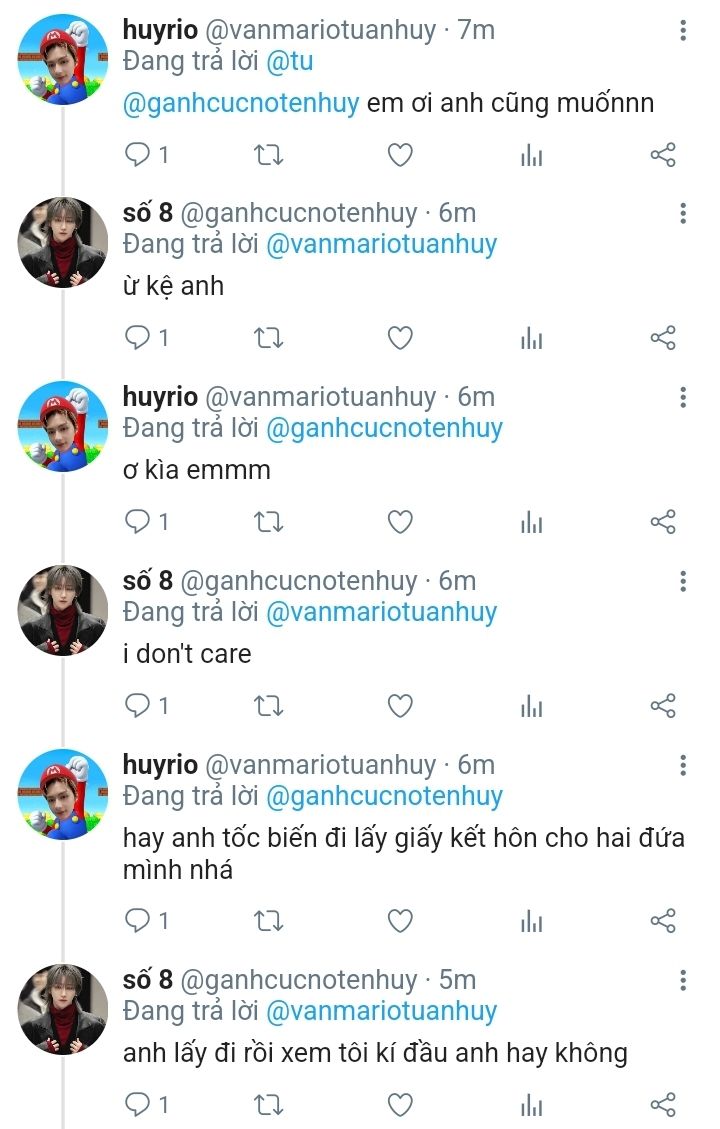Reply to the "ừ kệ anh" tweet
Screen dimensions: 720x1129
pos(137,338)
